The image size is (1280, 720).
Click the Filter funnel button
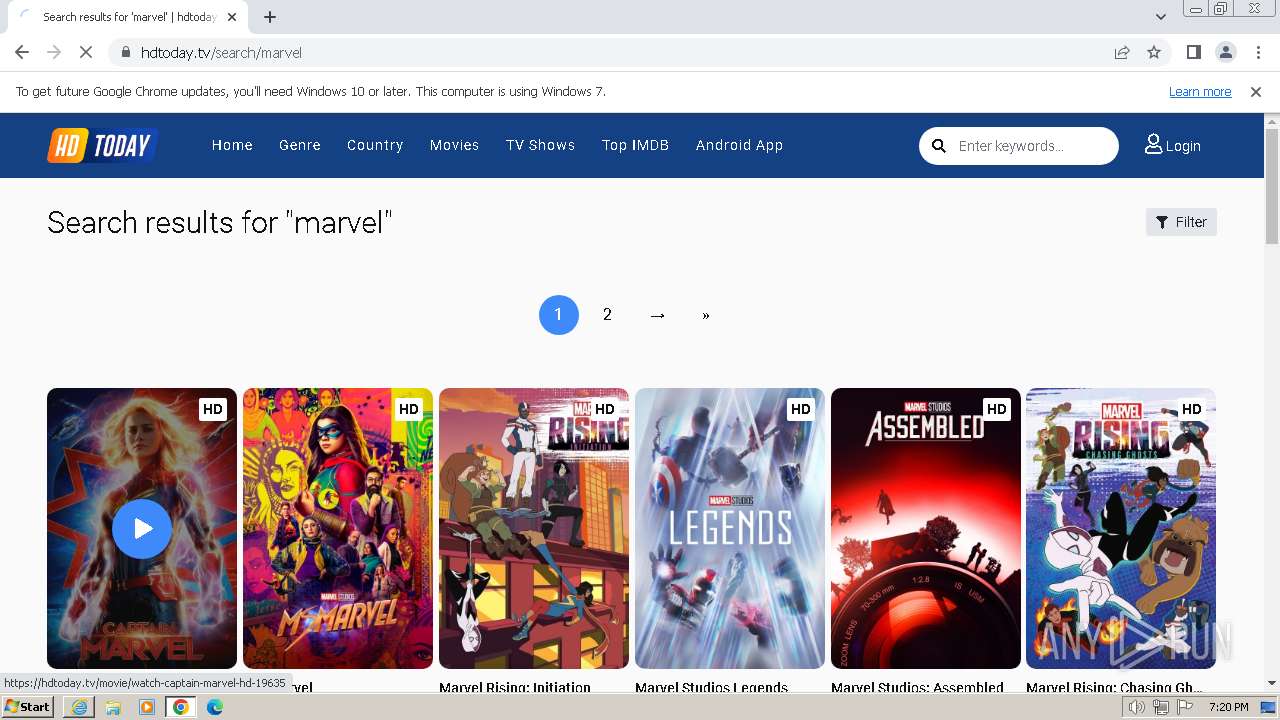pyautogui.click(x=1181, y=222)
